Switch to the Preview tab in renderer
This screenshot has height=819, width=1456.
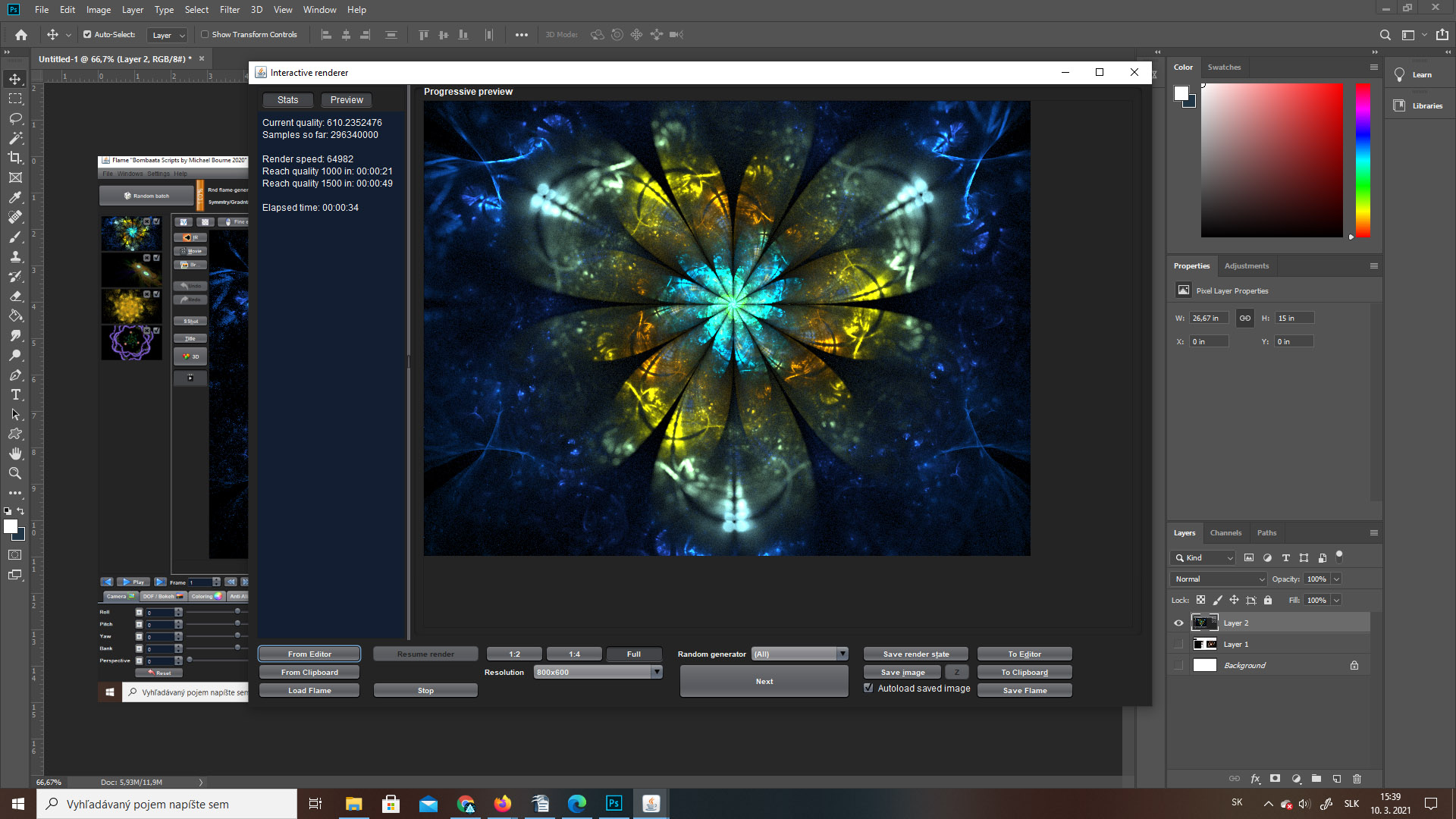click(347, 100)
